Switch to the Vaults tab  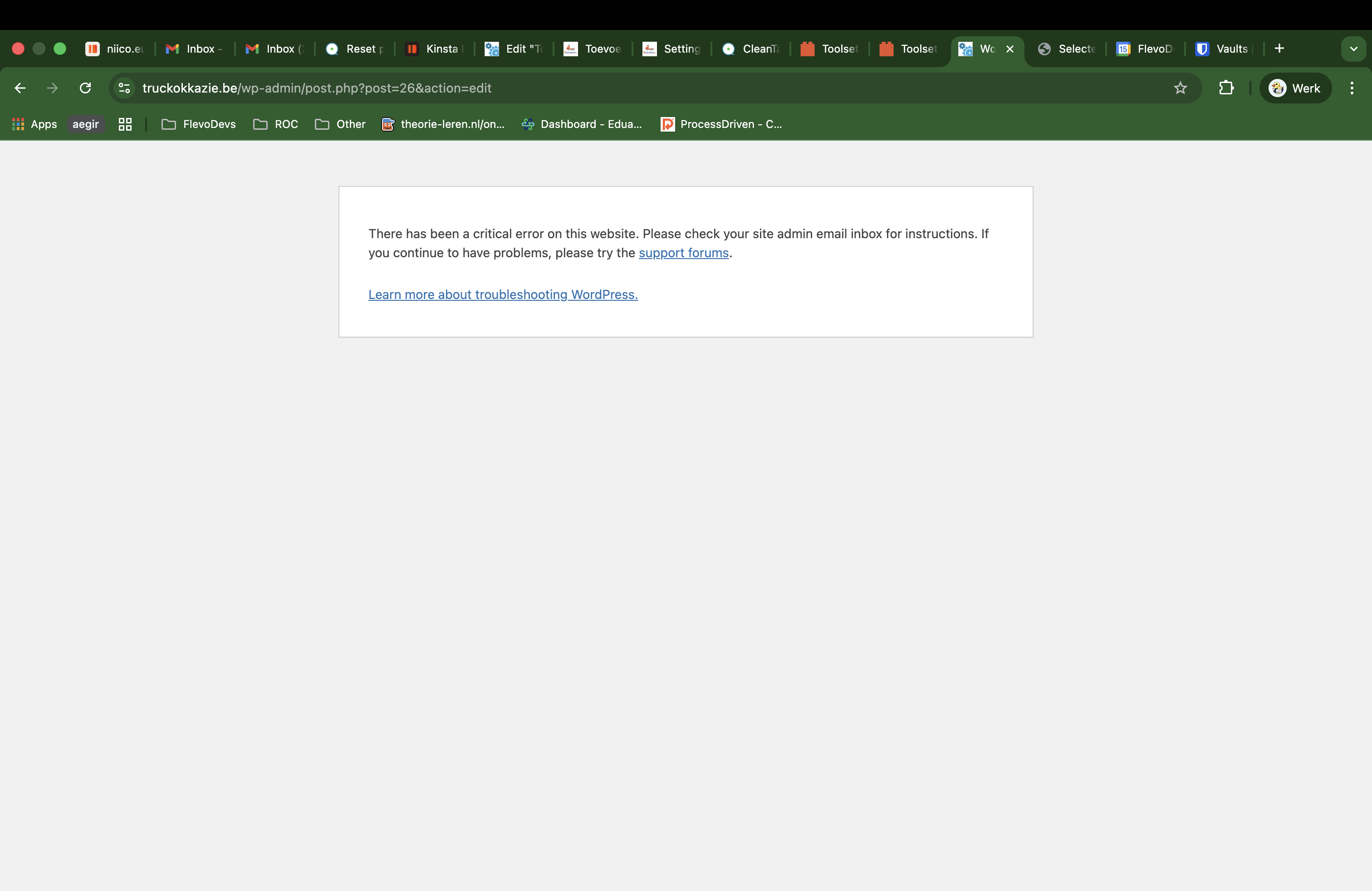coord(1223,49)
